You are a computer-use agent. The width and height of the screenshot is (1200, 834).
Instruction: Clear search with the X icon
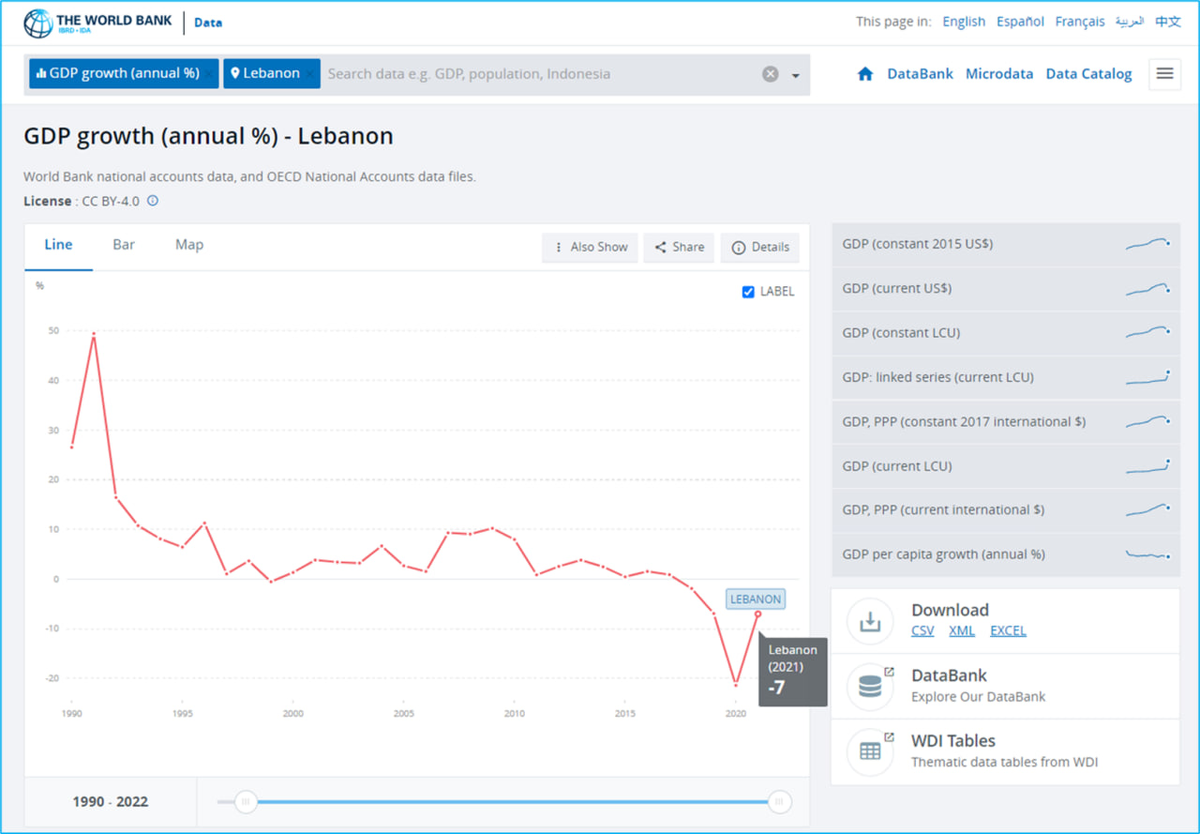click(770, 74)
